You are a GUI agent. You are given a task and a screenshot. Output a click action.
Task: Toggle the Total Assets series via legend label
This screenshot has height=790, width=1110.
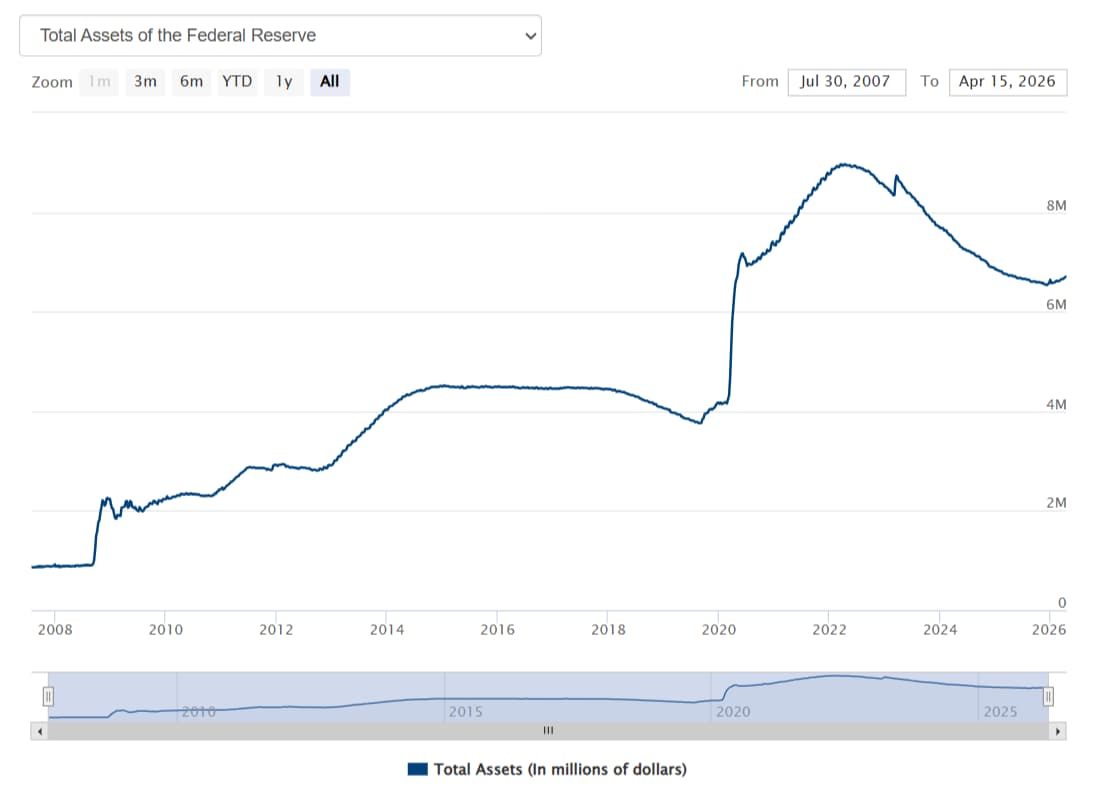tap(560, 769)
